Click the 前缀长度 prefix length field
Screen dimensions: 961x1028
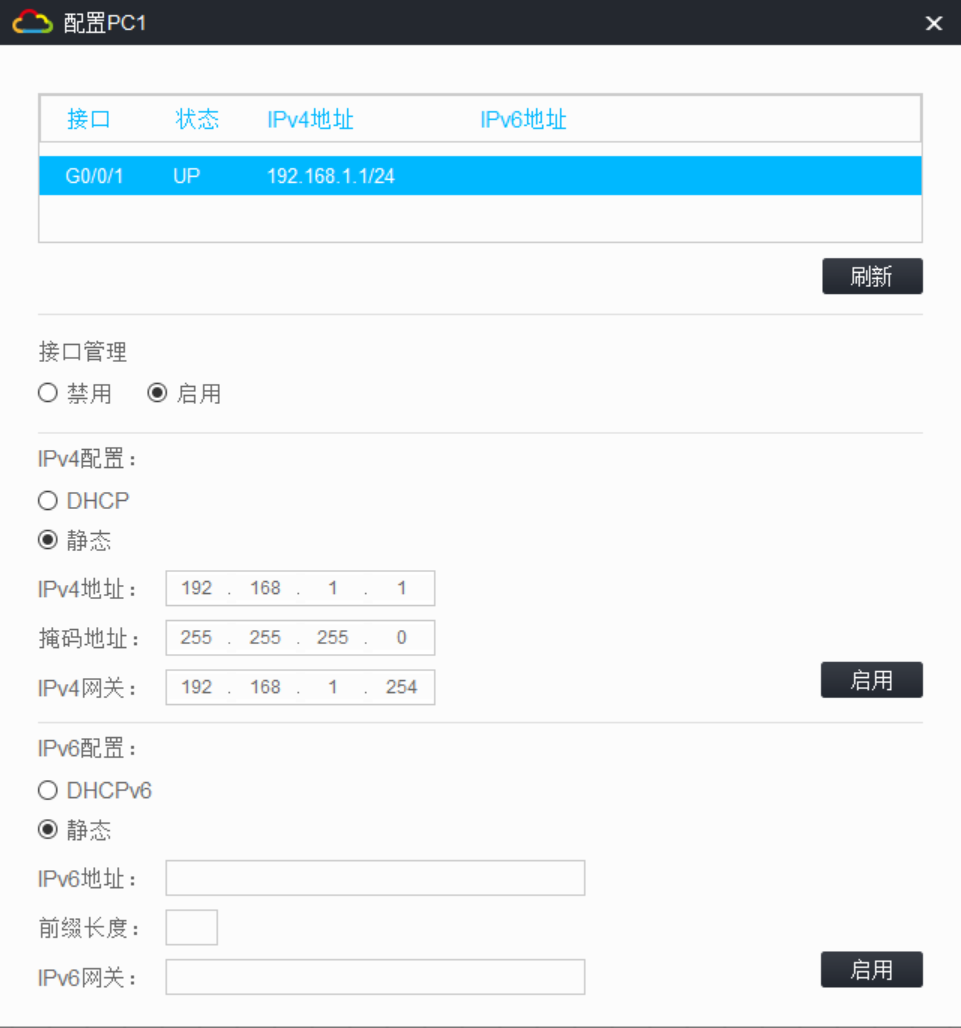pos(191,927)
